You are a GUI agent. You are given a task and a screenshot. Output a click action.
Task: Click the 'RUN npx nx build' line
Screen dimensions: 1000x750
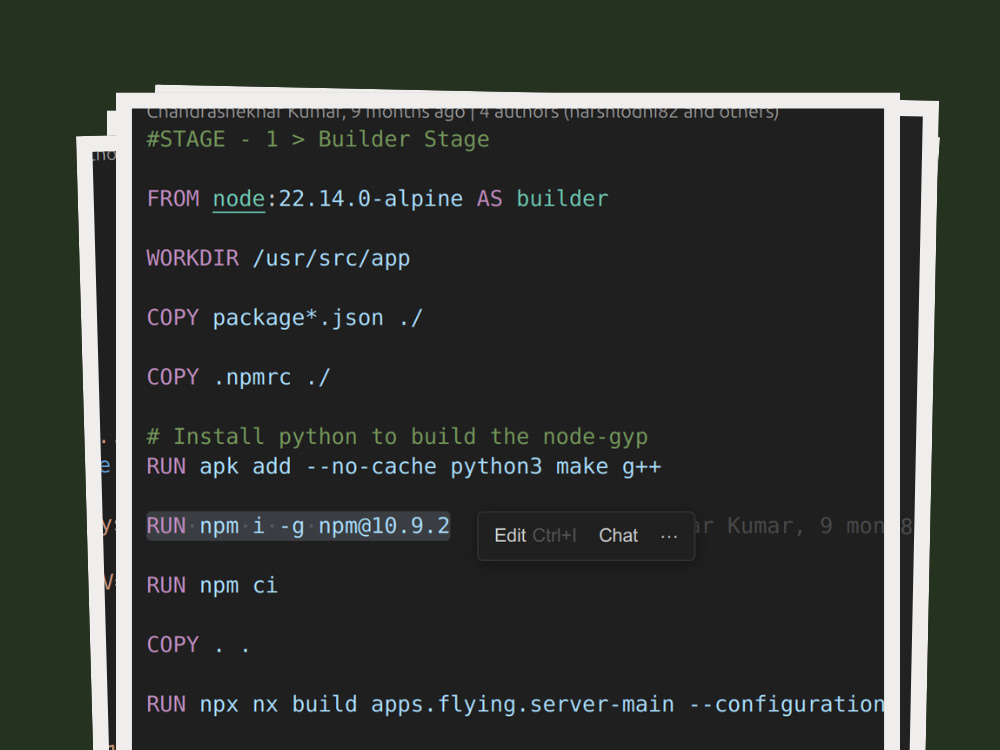click(515, 705)
